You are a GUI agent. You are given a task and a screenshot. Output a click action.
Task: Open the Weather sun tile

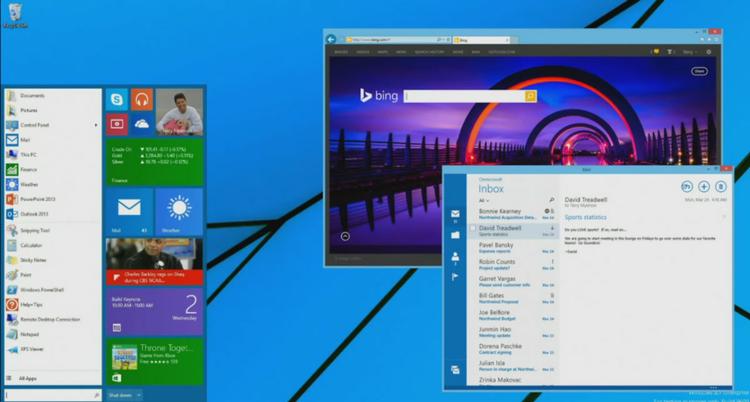point(179,212)
